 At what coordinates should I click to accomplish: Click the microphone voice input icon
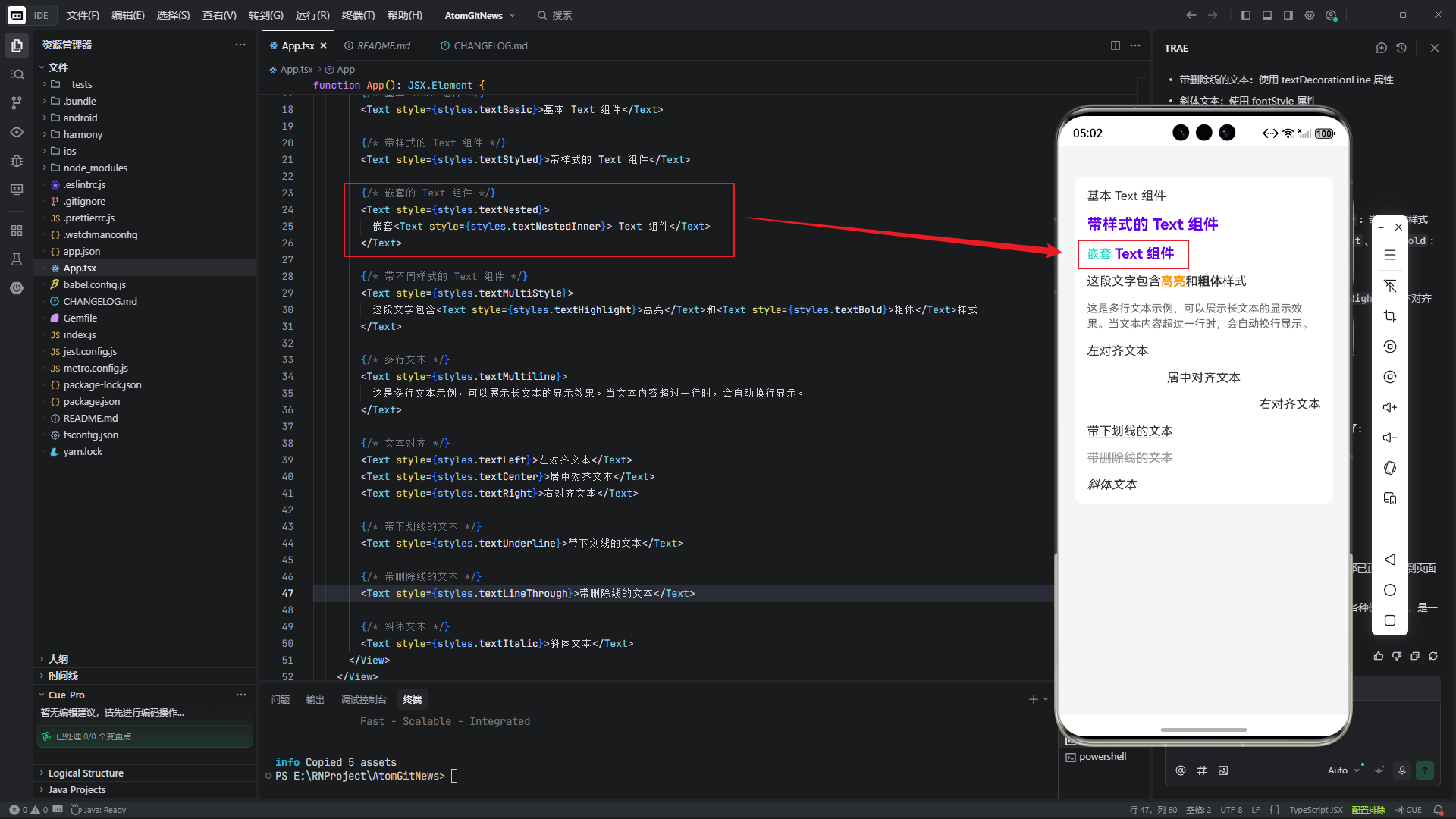(x=1402, y=770)
